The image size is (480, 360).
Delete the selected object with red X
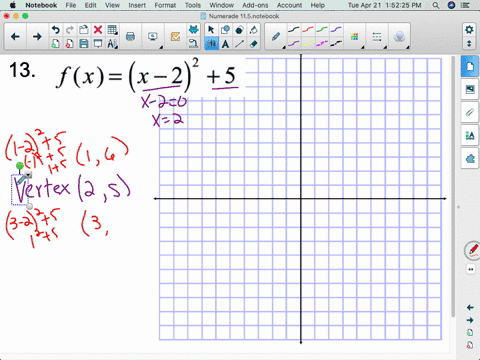coord(98,30)
